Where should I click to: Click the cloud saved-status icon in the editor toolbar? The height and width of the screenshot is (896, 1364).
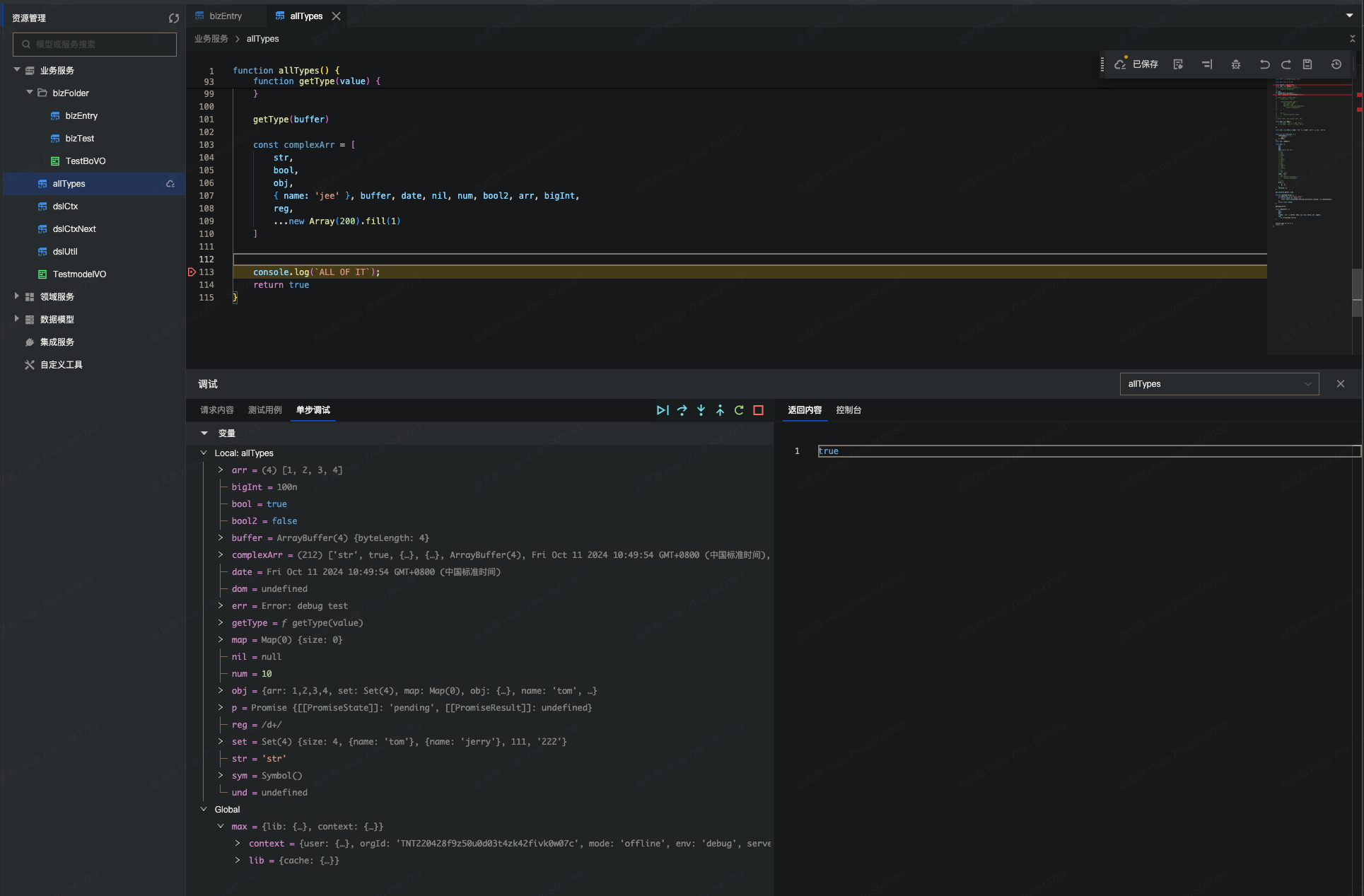[1120, 64]
